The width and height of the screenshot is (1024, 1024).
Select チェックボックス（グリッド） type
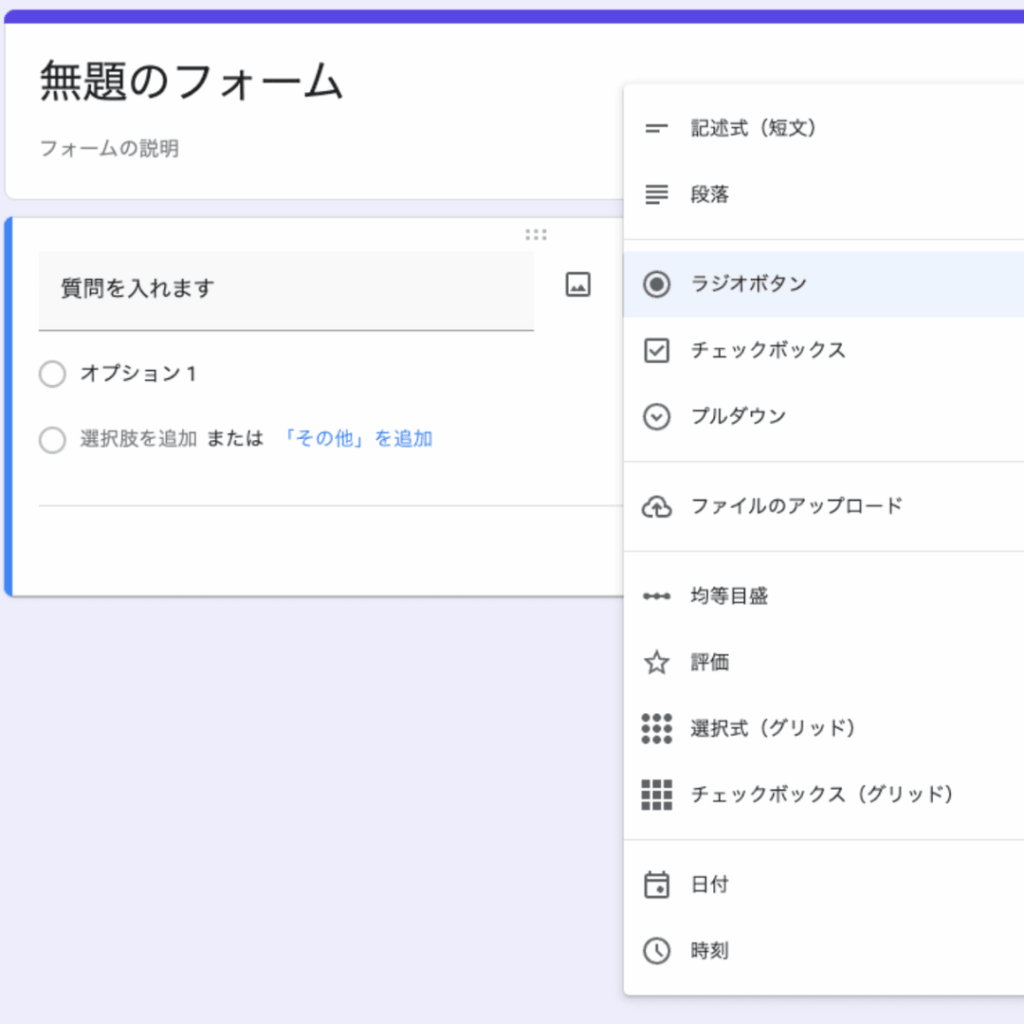tap(824, 795)
